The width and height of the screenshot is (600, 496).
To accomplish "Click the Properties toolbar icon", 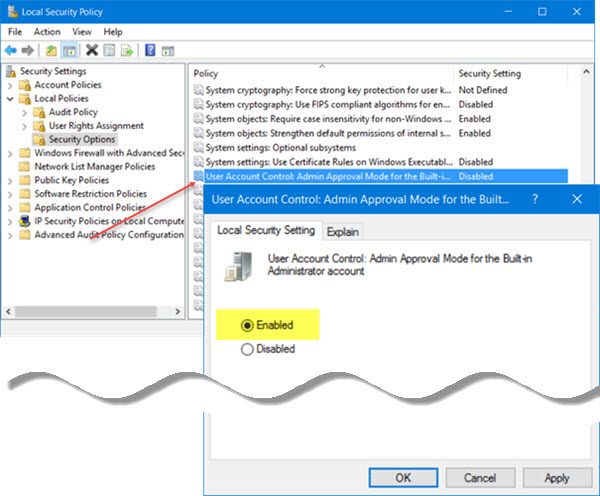I will pyautogui.click(x=109, y=50).
